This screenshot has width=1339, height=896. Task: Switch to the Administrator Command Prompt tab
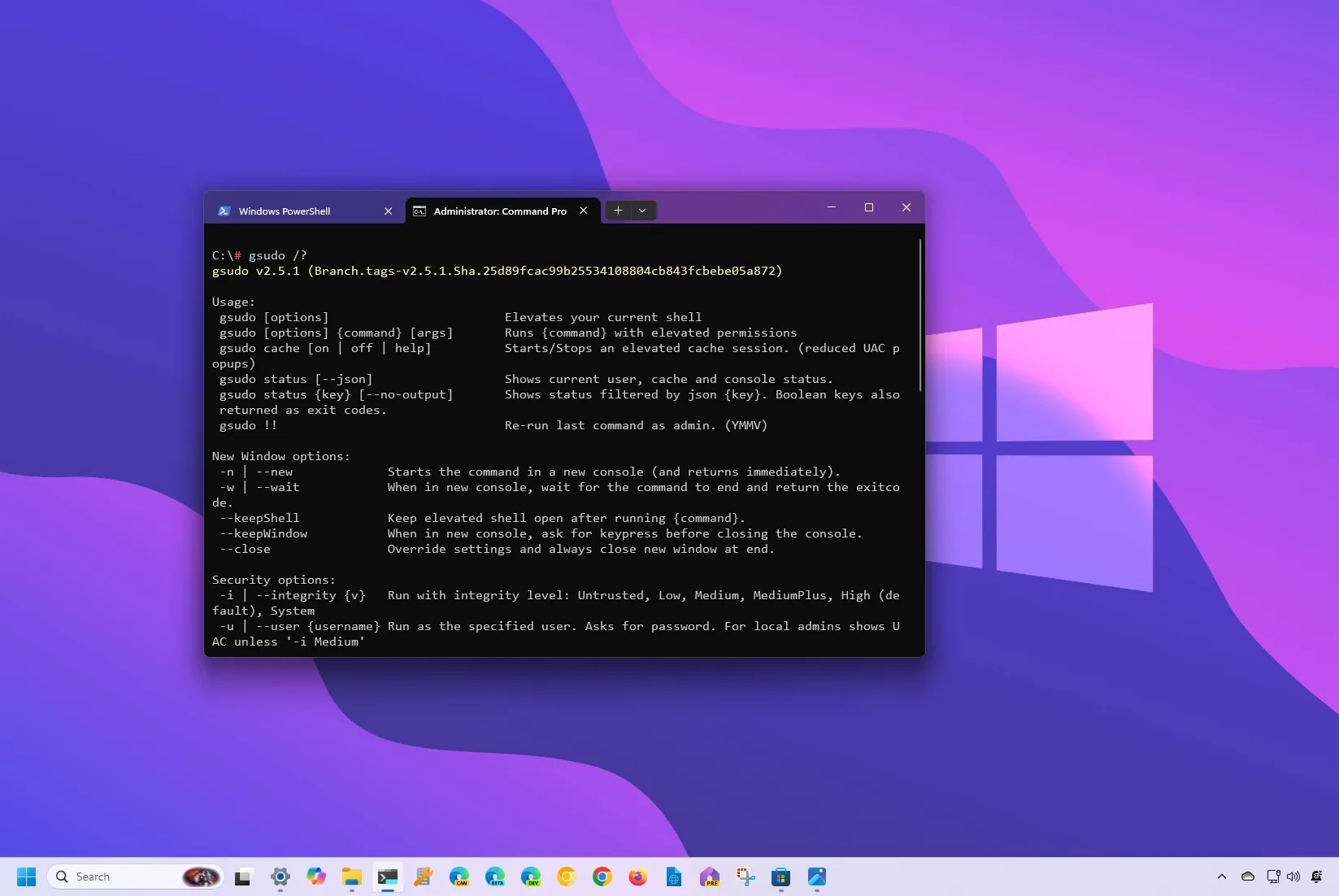click(499, 211)
